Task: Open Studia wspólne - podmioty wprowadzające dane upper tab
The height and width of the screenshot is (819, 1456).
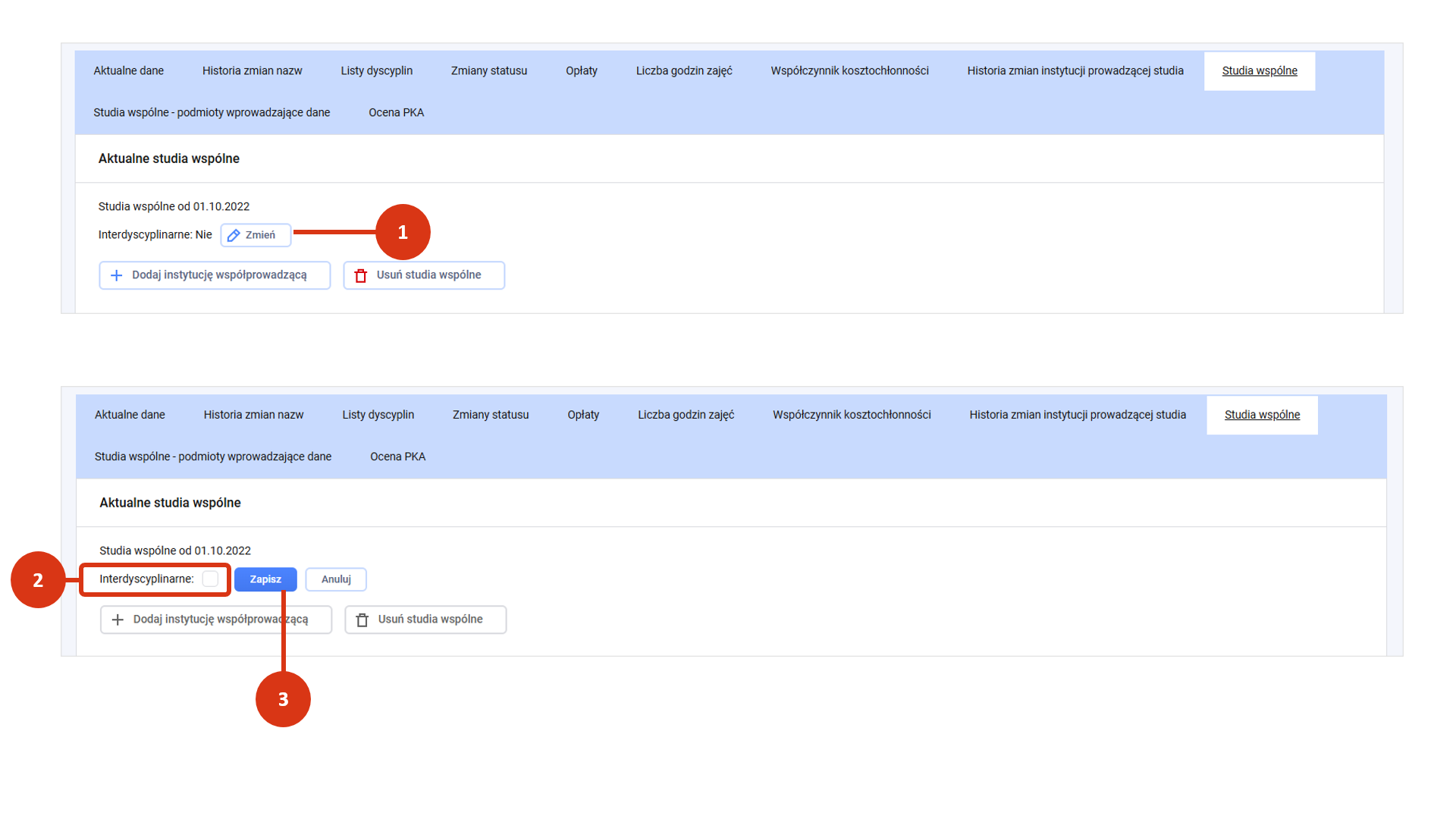Action: pyautogui.click(x=211, y=112)
